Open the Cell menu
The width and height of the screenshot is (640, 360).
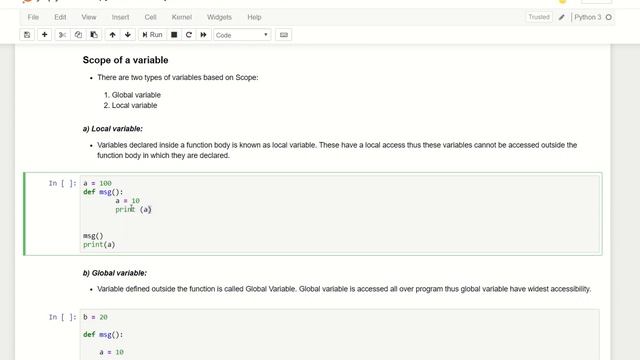(150, 17)
